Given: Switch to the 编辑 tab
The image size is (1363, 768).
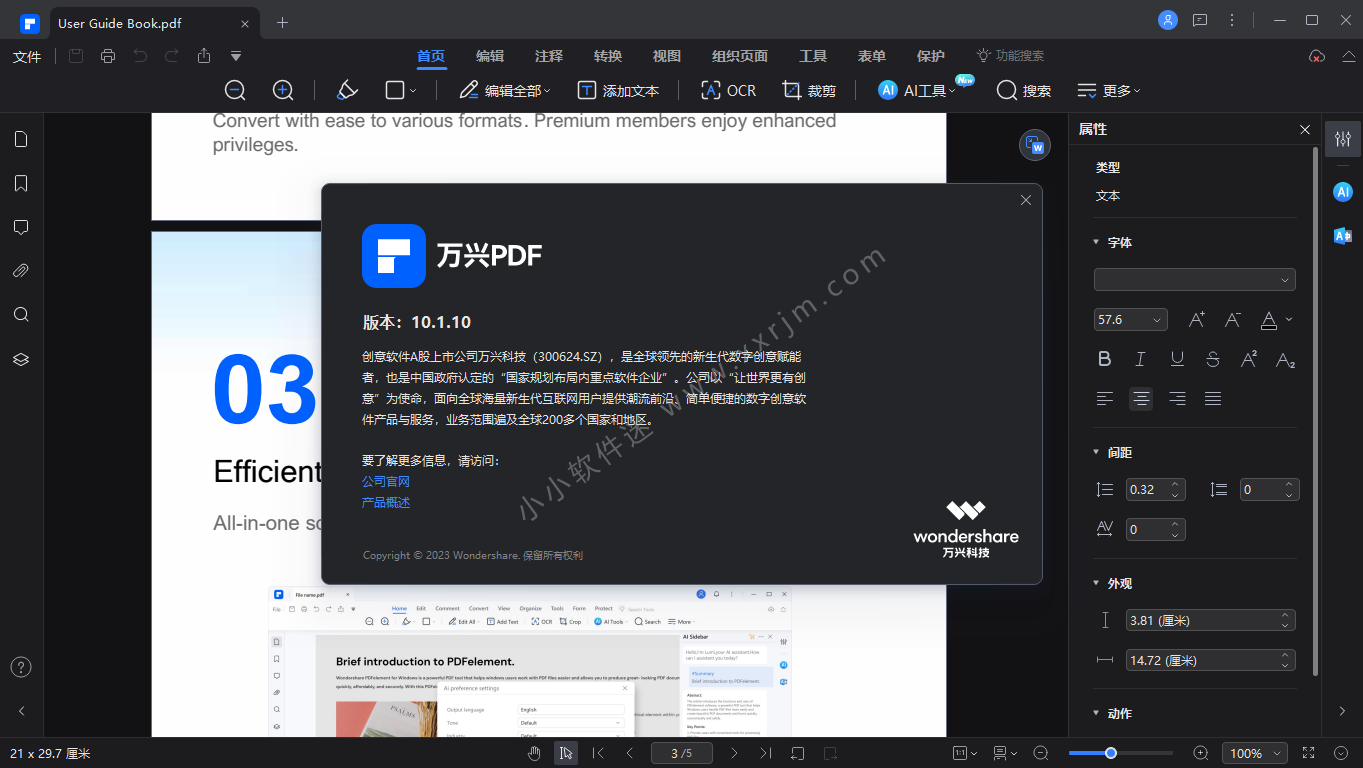Looking at the screenshot, I should click(x=490, y=56).
